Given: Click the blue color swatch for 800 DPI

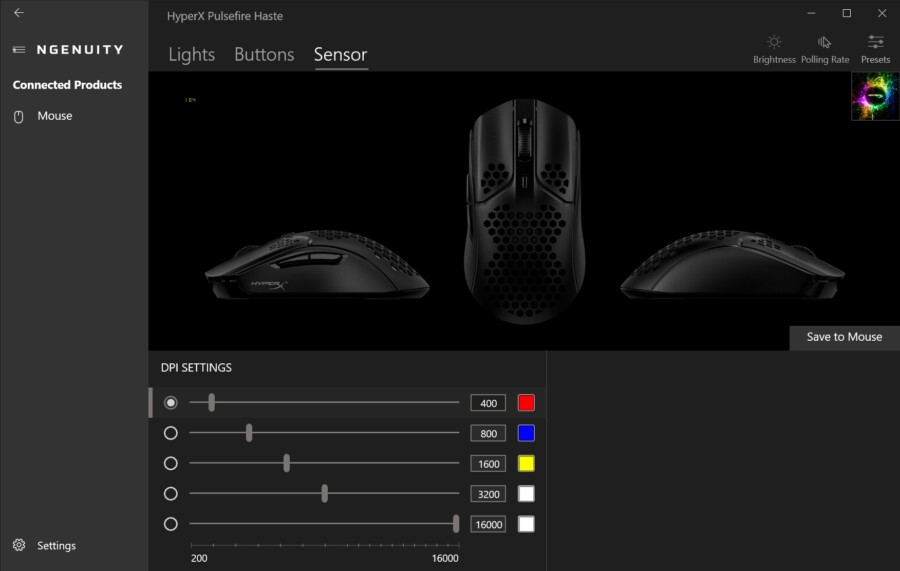Looking at the screenshot, I should [x=526, y=433].
